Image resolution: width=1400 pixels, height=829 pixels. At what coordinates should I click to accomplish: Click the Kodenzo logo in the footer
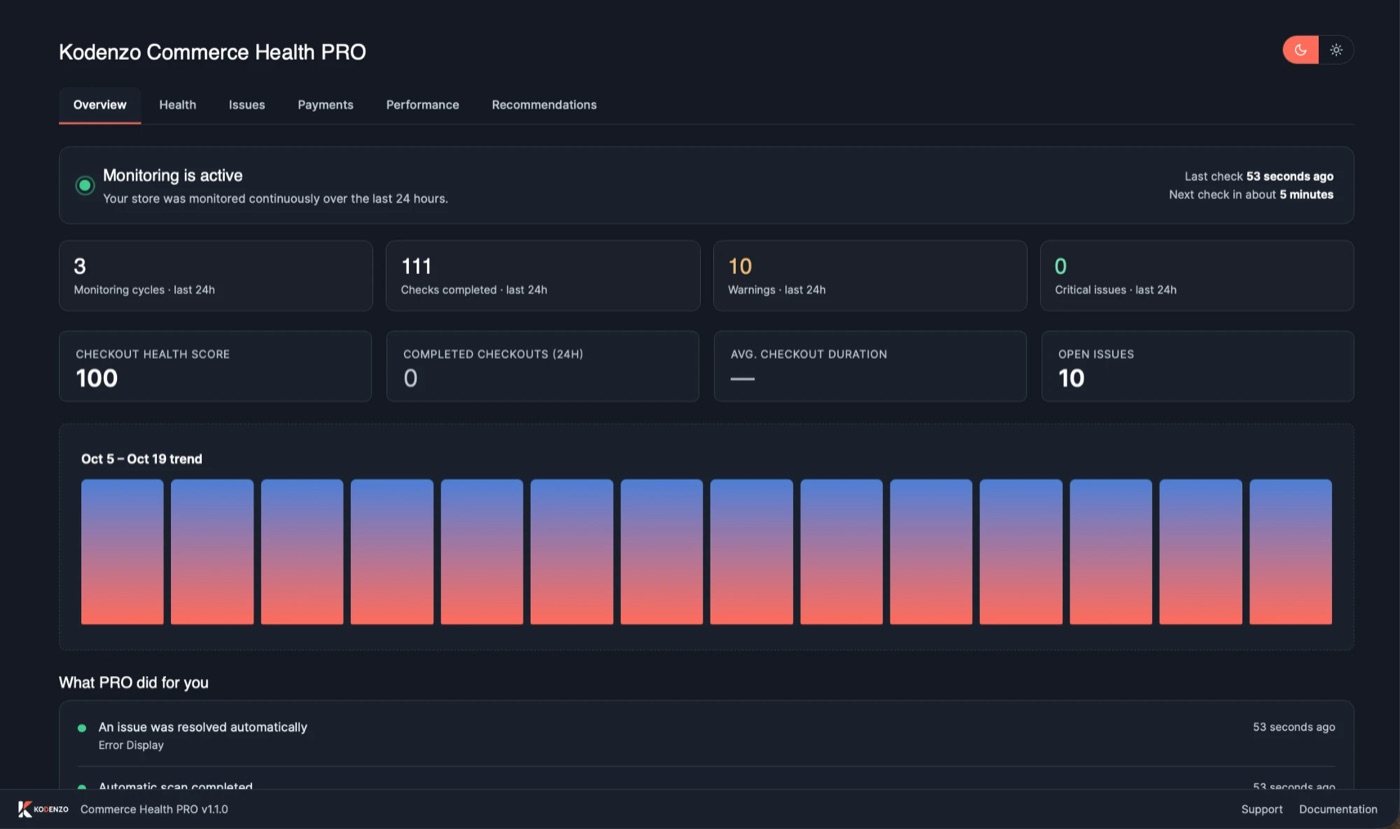click(43, 809)
